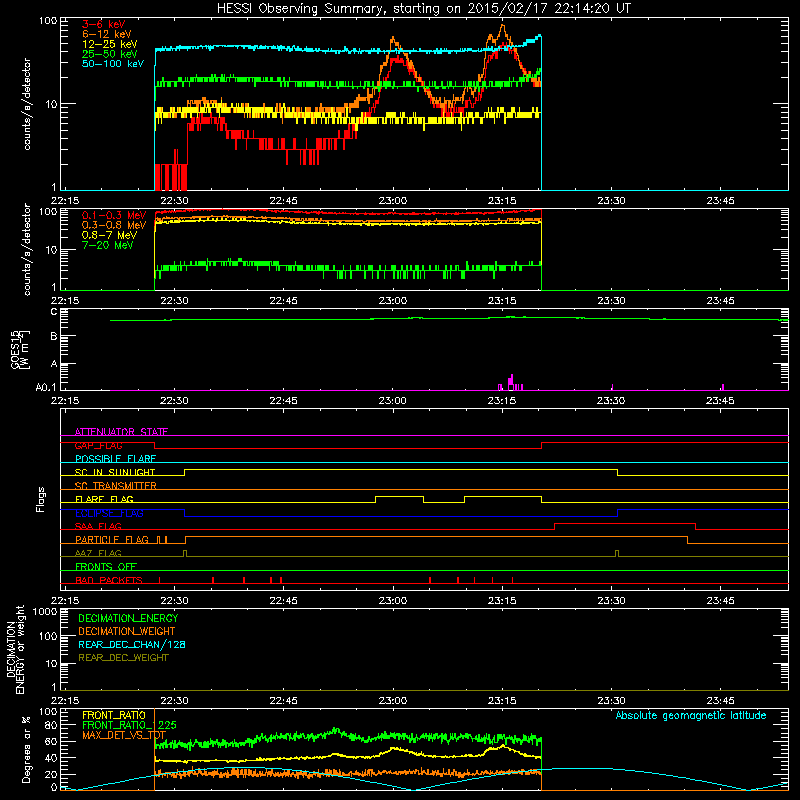Select the AAZ_FLAG label
Viewport: 800px width, 800px height.
point(98,553)
